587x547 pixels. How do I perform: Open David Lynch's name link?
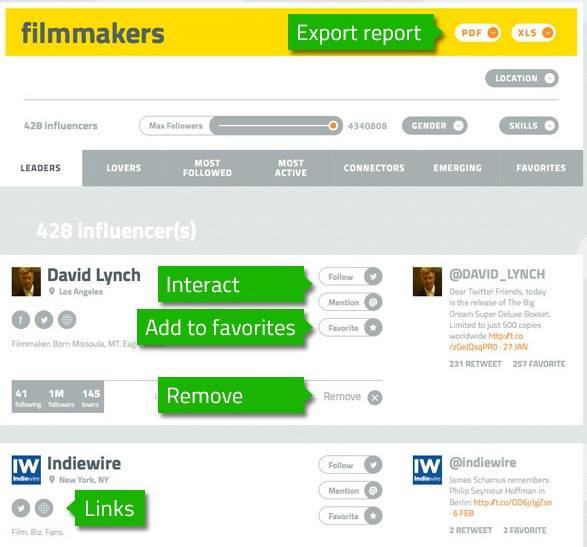94,275
